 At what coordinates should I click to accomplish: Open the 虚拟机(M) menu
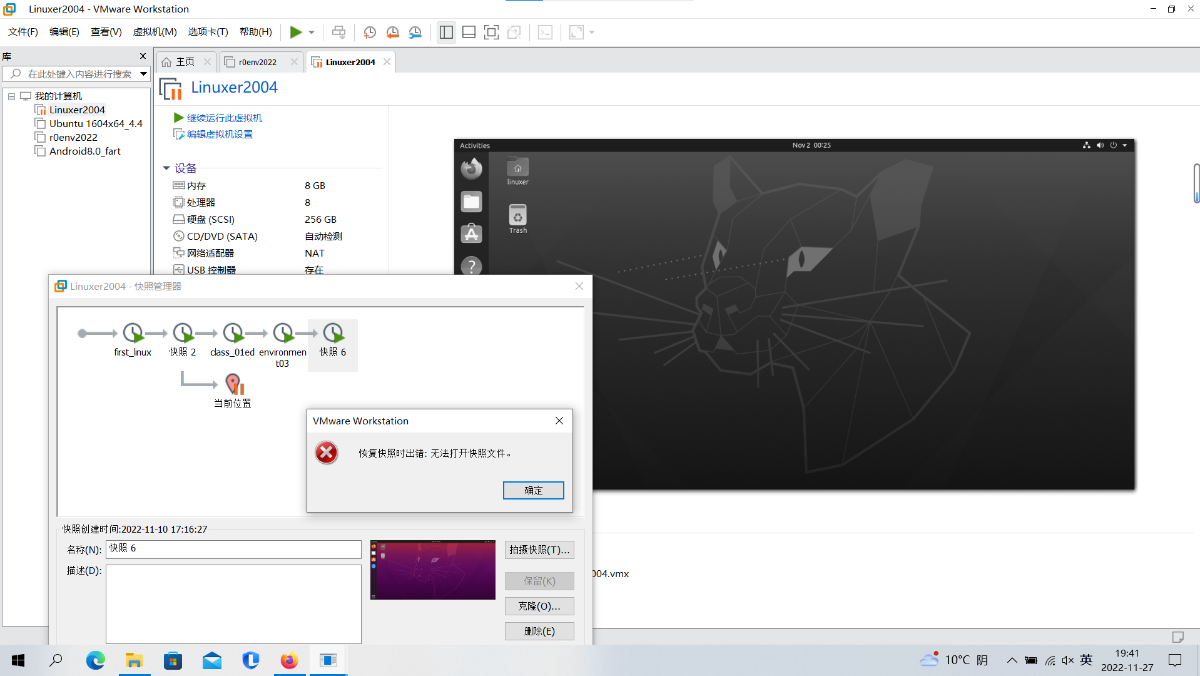click(154, 32)
